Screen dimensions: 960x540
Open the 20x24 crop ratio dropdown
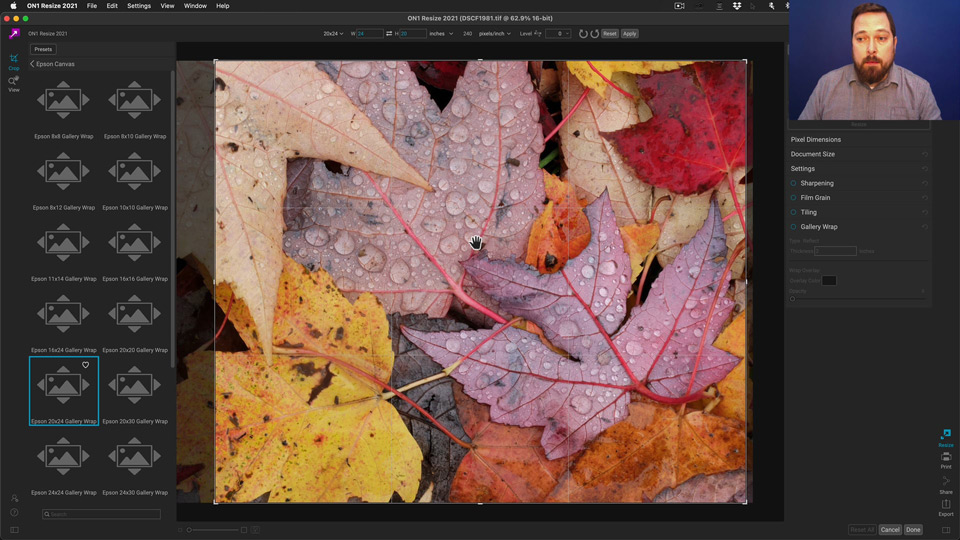click(333, 34)
